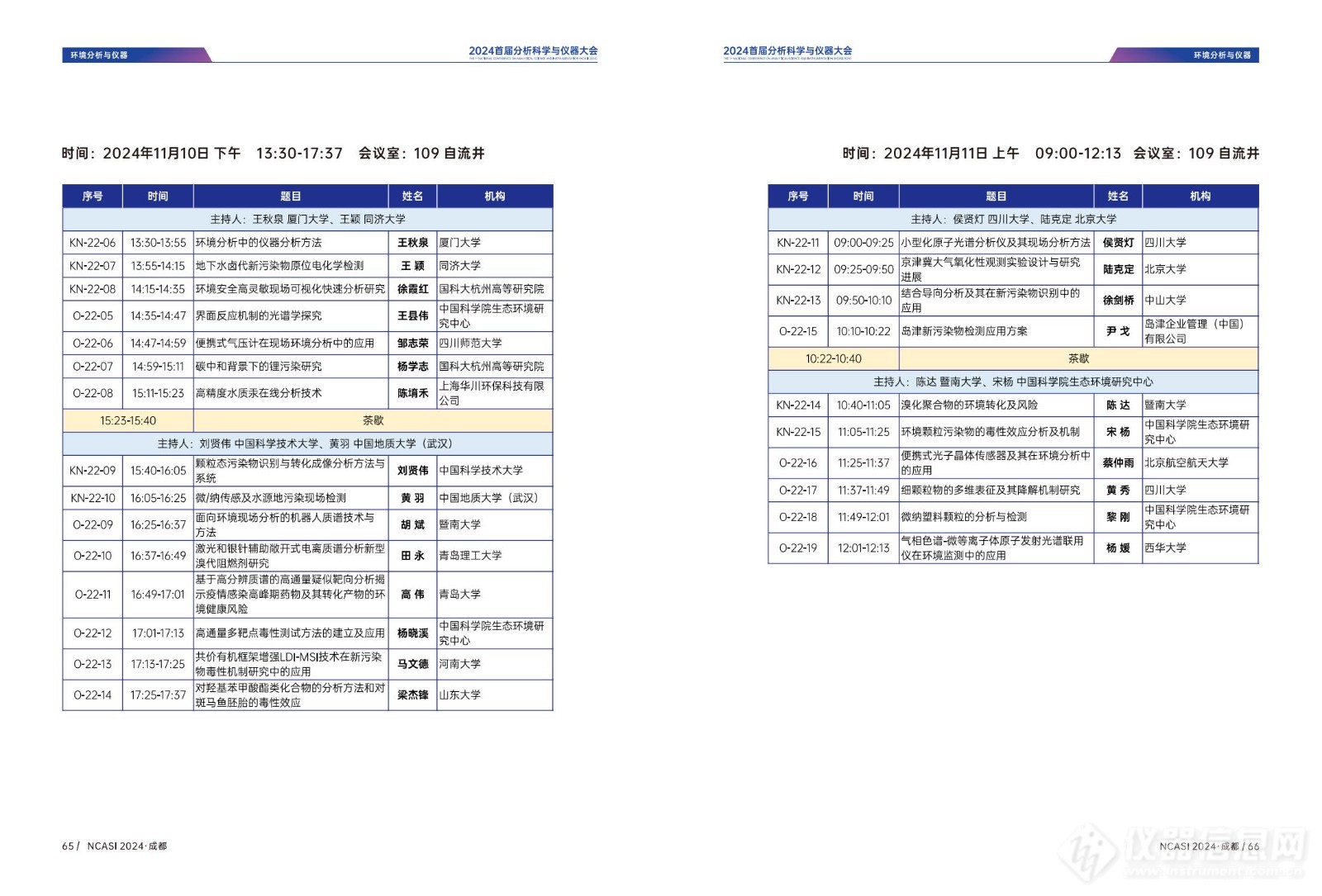Image resolution: width=1322 pixels, height=896 pixels.
Task: Select title 微纳塑料颗粒的分析与检测
Action: (964, 517)
